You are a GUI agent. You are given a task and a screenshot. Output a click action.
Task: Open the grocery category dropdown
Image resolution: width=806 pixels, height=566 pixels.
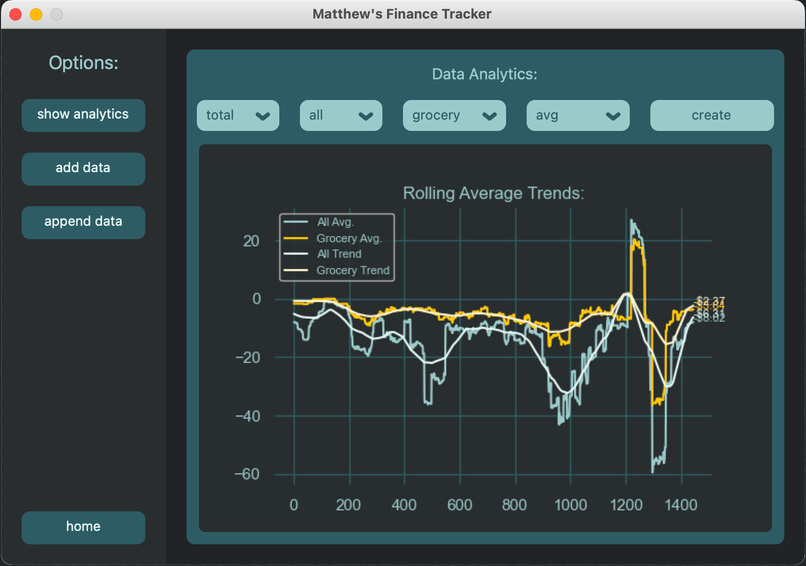tap(454, 115)
